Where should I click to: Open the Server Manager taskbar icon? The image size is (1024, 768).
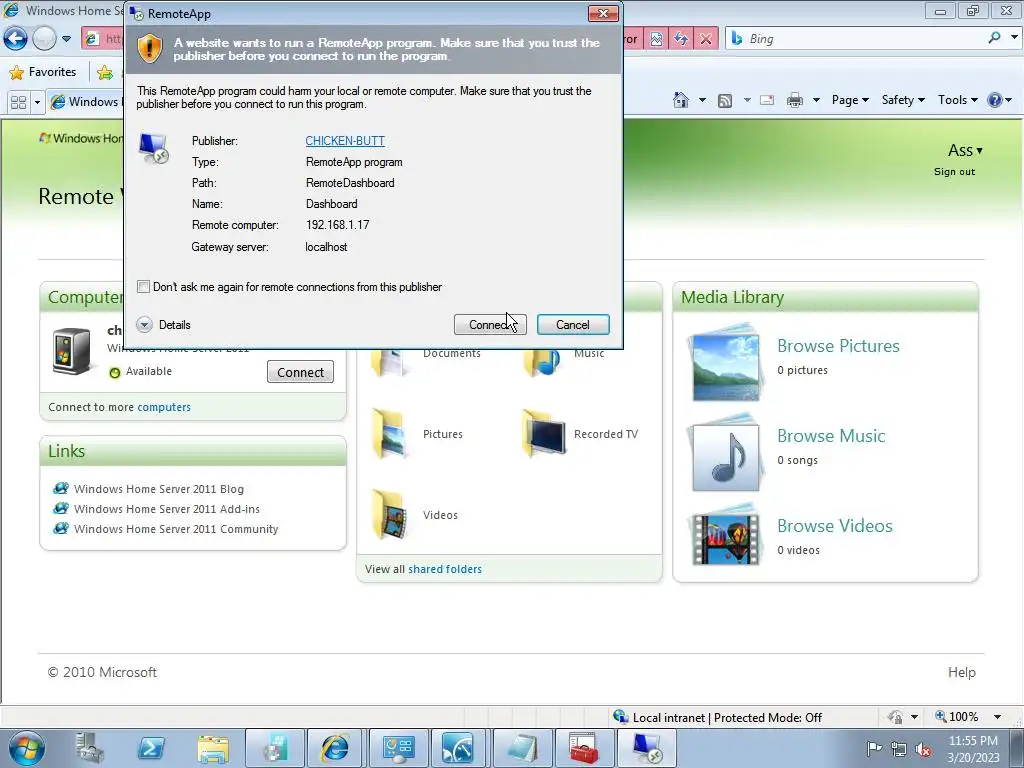coord(89,748)
